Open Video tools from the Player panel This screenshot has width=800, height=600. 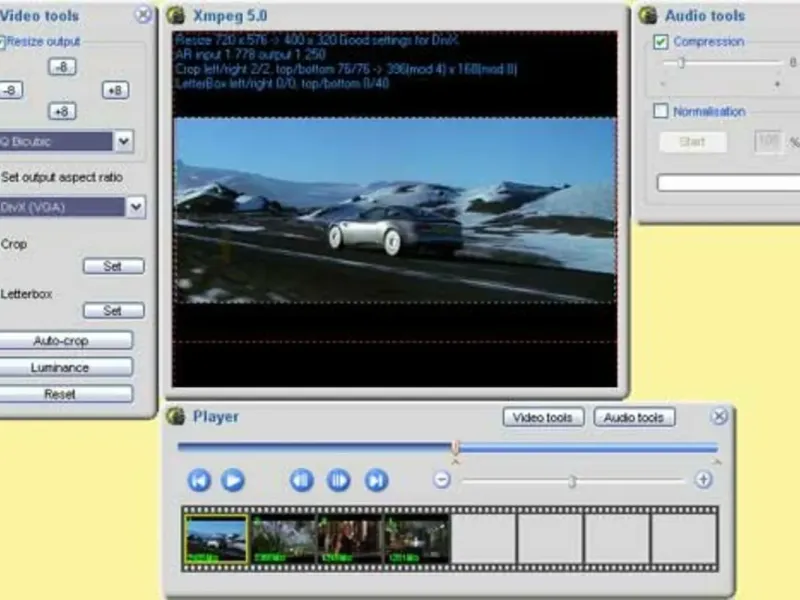(x=543, y=417)
